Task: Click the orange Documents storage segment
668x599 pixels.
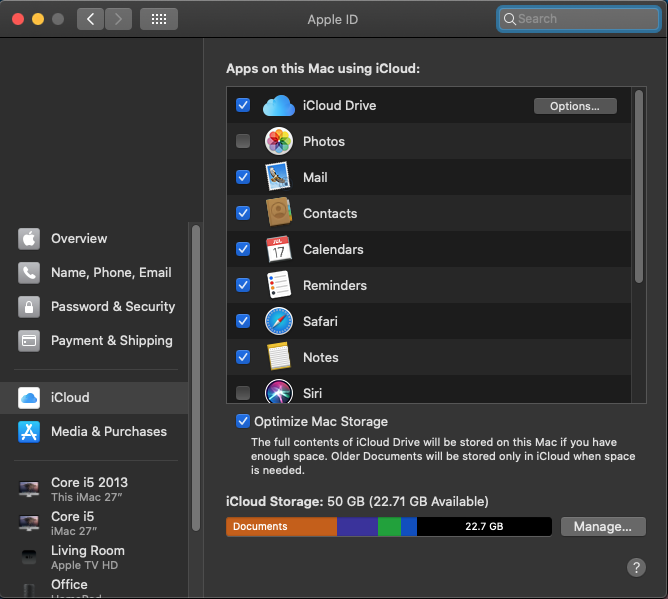Action: click(x=281, y=527)
